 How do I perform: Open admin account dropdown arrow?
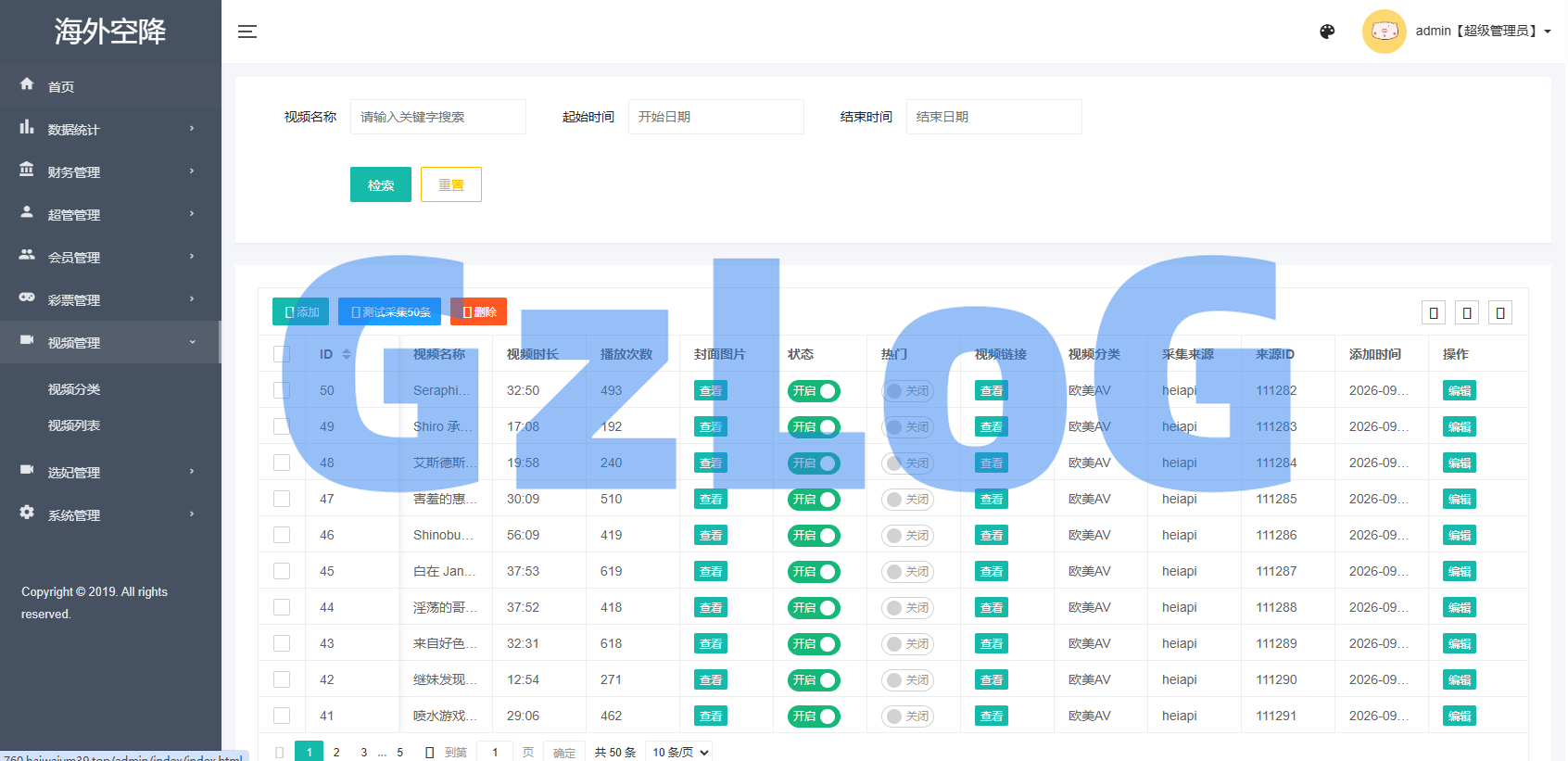pyautogui.click(x=1548, y=32)
